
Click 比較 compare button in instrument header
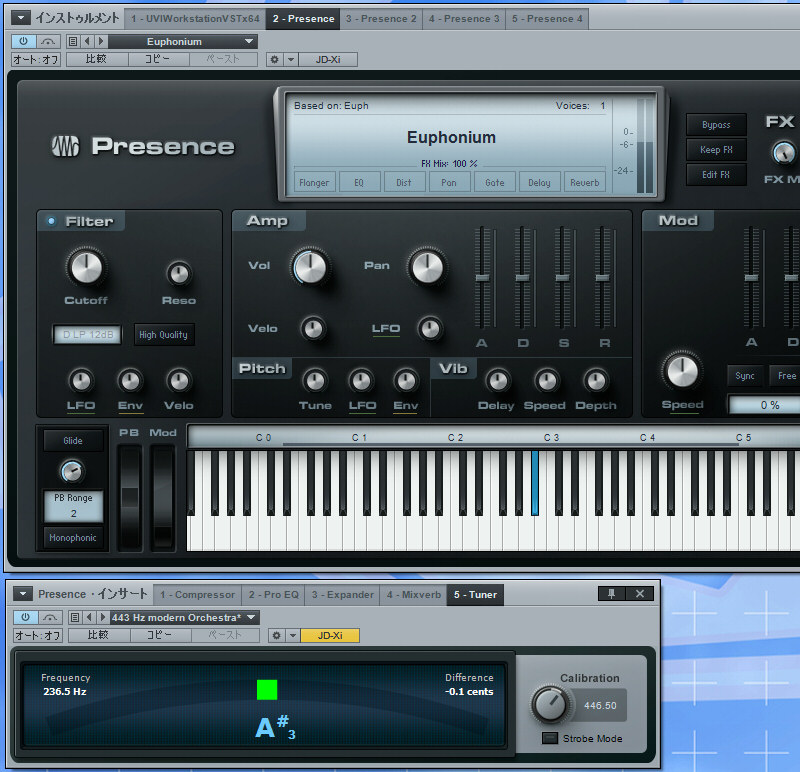tap(96, 60)
